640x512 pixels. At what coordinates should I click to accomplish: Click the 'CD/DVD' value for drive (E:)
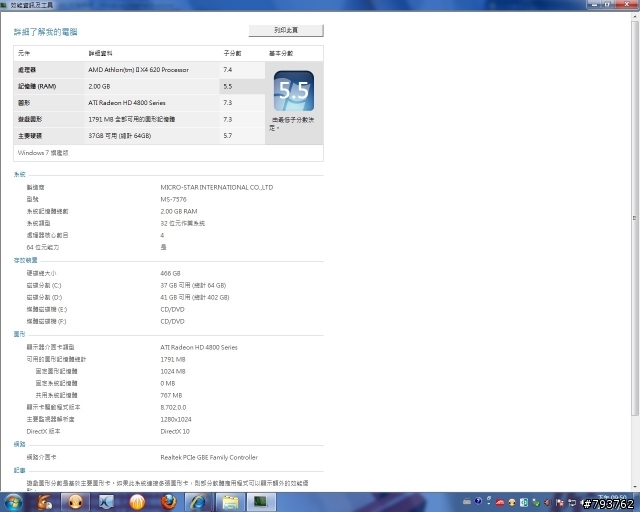pos(172,309)
